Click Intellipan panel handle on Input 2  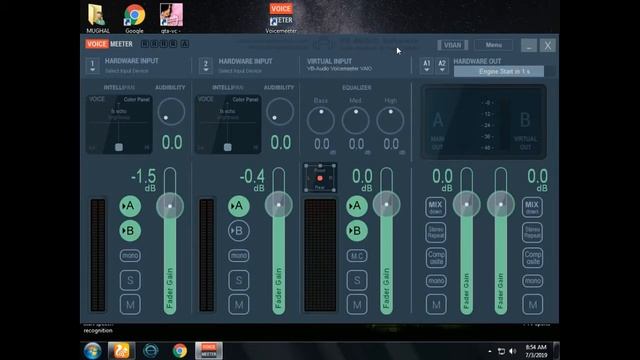tap(228, 147)
